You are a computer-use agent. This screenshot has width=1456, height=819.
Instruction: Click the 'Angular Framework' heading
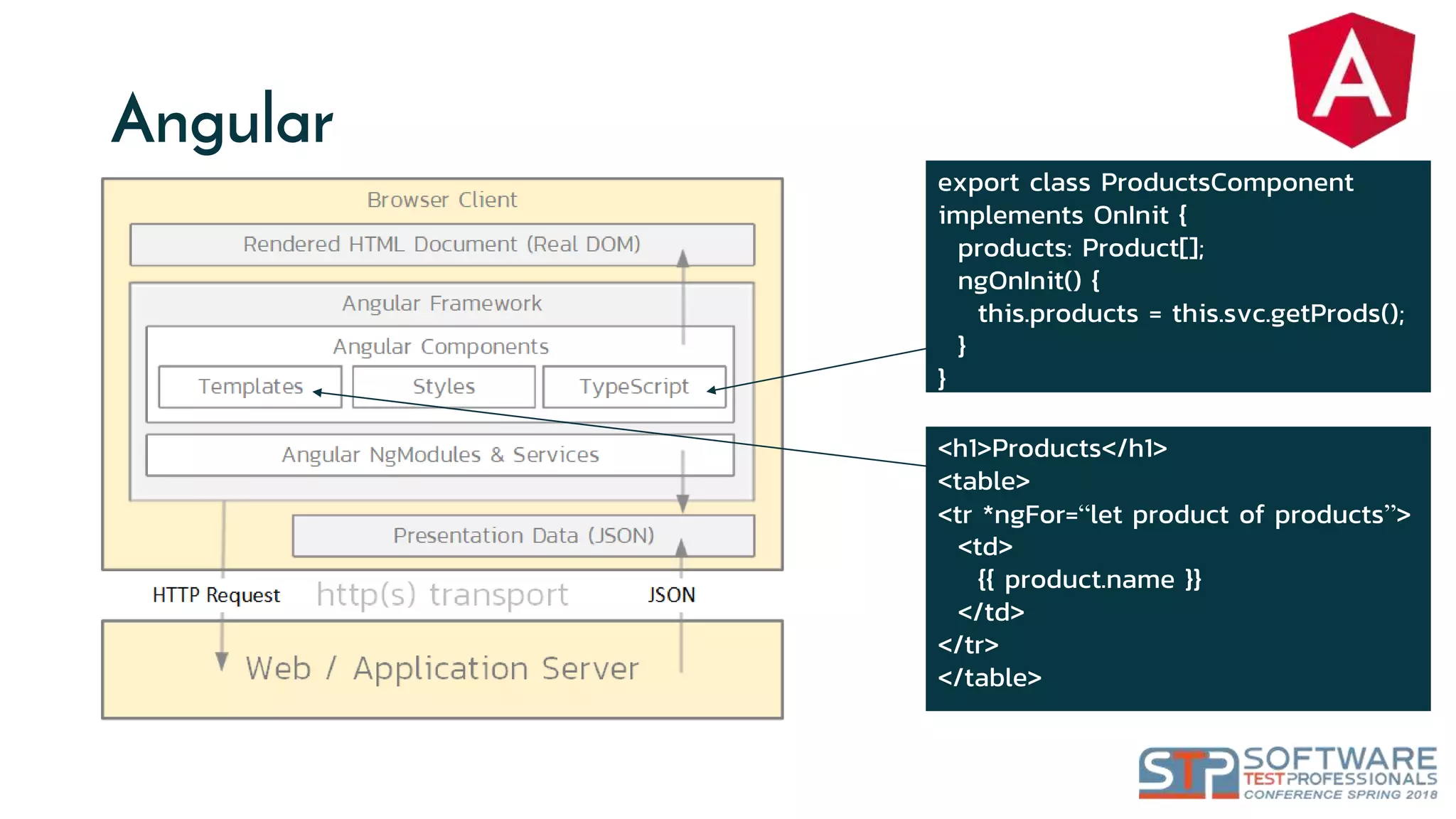(441, 304)
